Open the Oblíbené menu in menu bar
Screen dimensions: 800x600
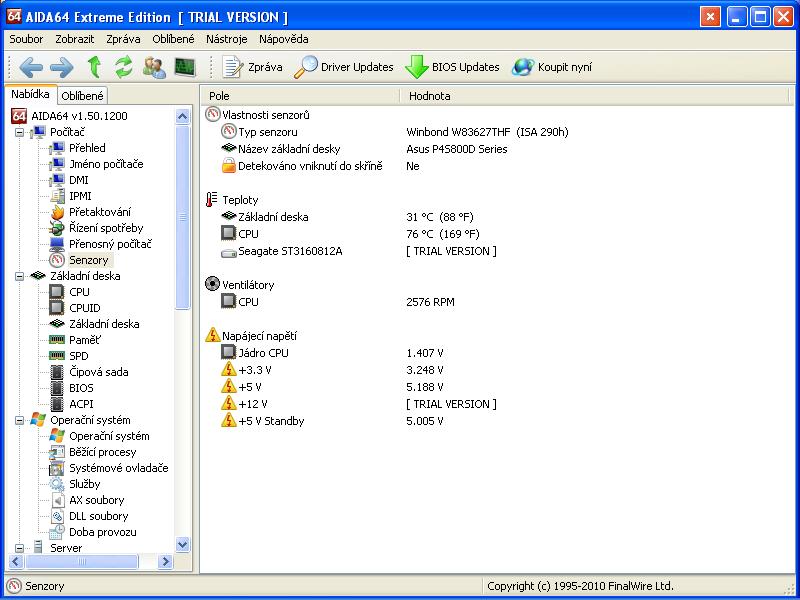(173, 39)
